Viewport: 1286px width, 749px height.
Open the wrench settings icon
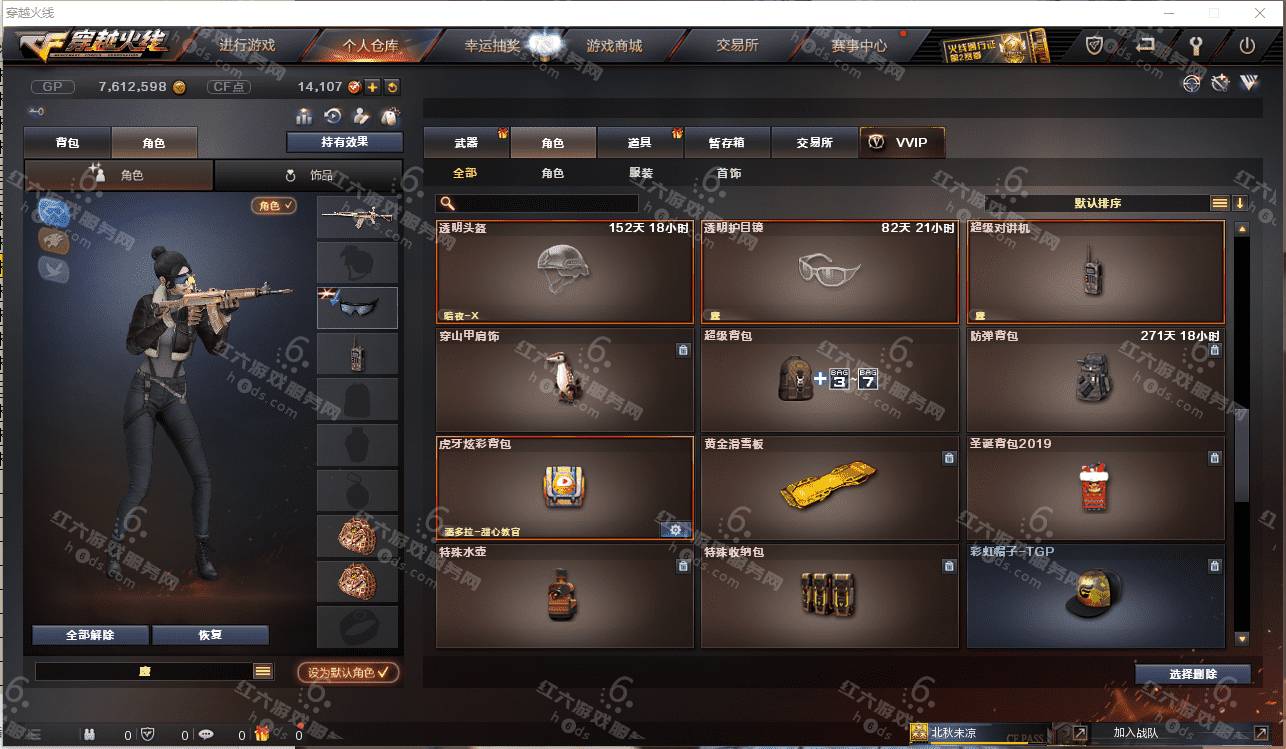tap(1194, 45)
